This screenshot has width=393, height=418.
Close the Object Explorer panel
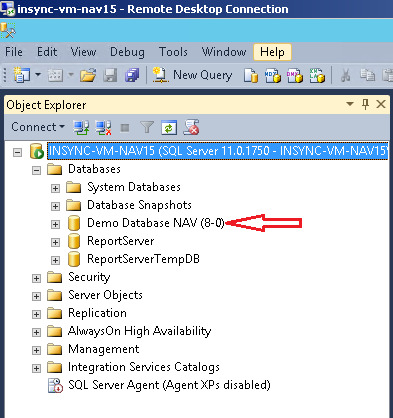[x=381, y=104]
